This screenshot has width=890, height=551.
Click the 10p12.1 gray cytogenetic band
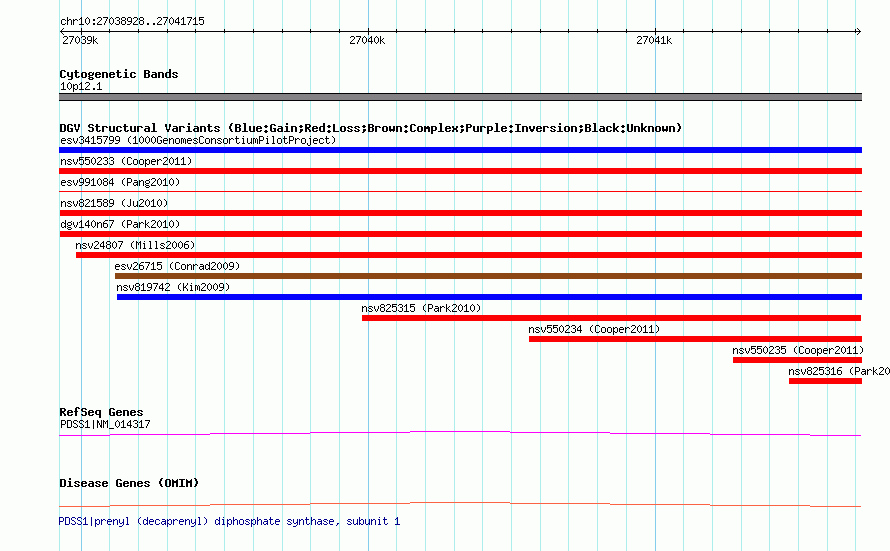pyautogui.click(x=460, y=97)
